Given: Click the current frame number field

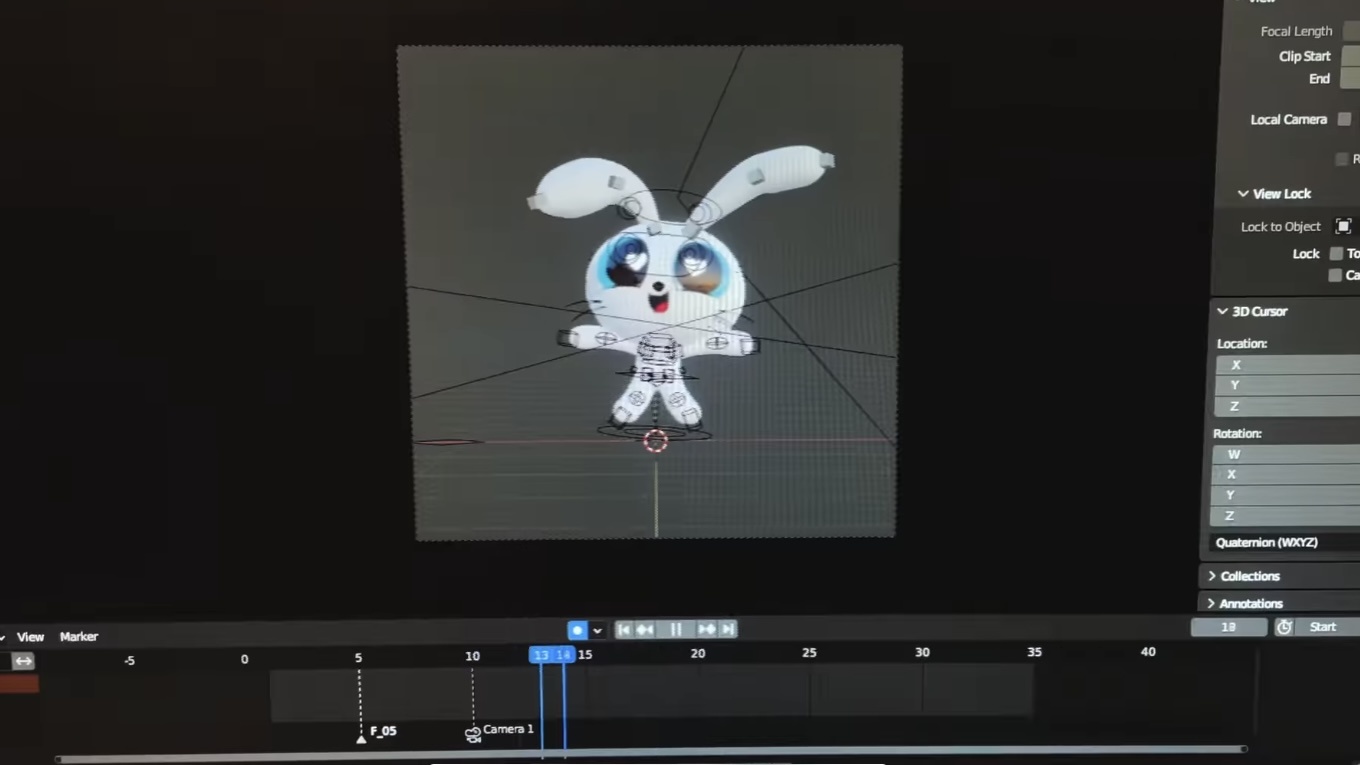Looking at the screenshot, I should pos(1228,627).
